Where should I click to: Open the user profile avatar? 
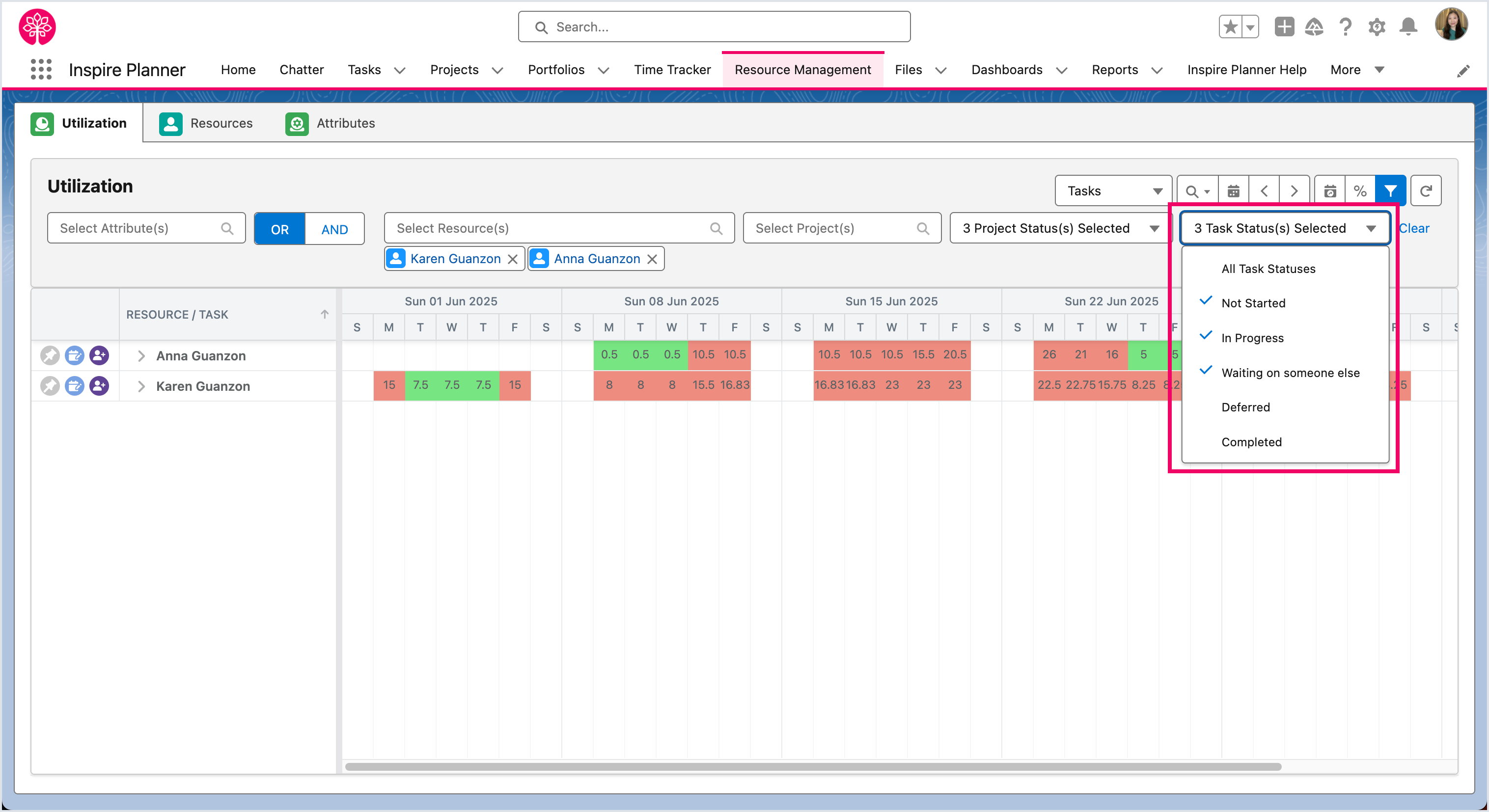click(x=1451, y=25)
